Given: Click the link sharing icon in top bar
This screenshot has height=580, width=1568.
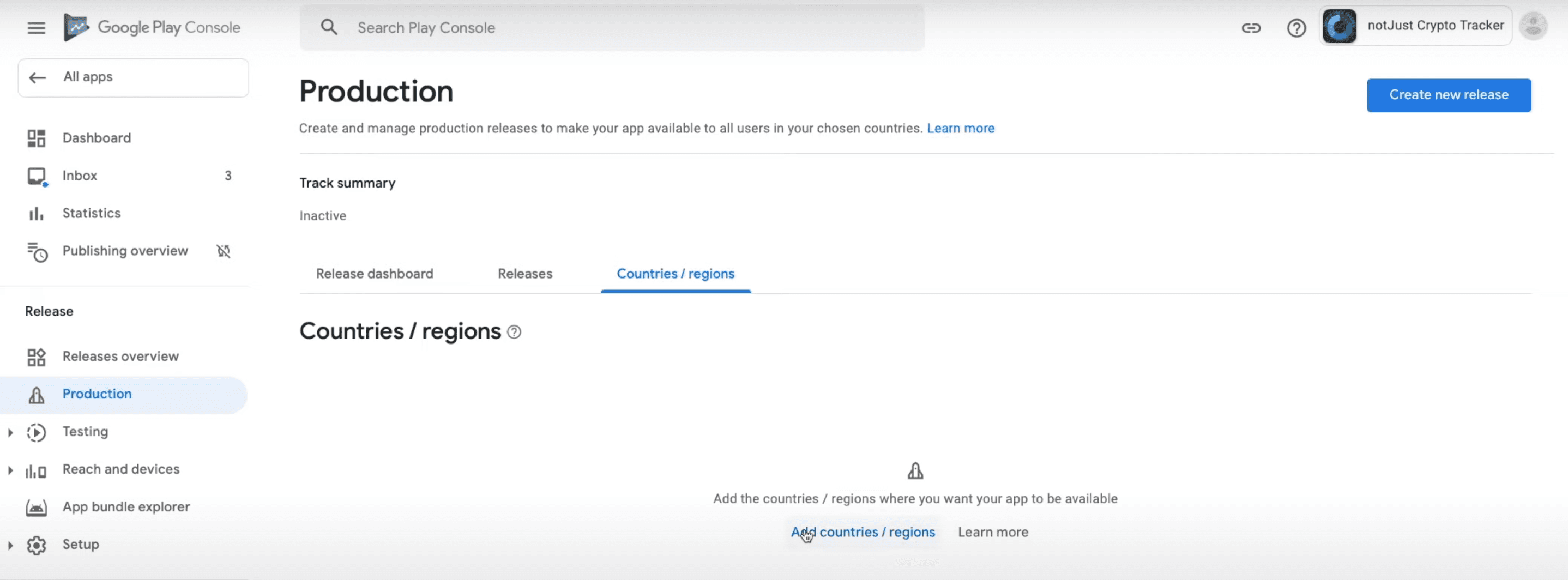Looking at the screenshot, I should point(1251,27).
